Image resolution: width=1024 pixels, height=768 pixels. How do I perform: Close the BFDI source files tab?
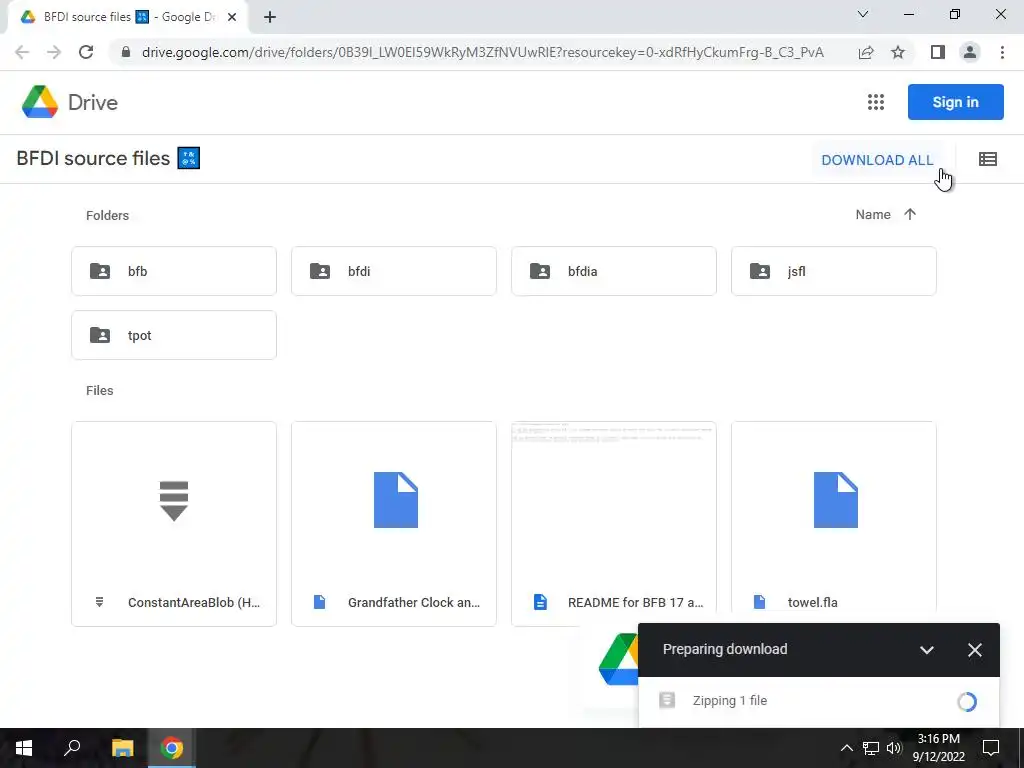tap(232, 17)
